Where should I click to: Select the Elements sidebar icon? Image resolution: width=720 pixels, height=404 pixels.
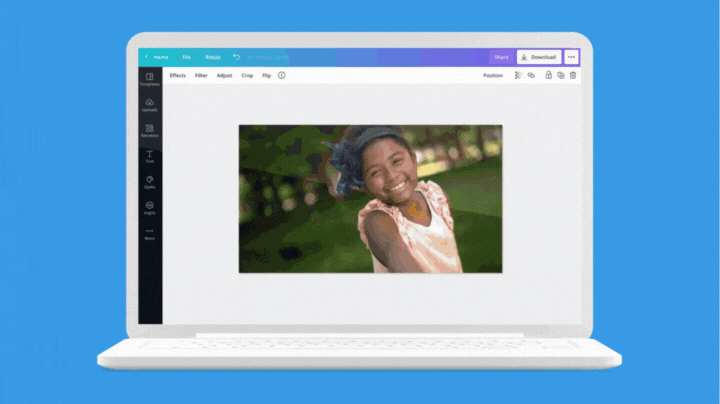149,131
